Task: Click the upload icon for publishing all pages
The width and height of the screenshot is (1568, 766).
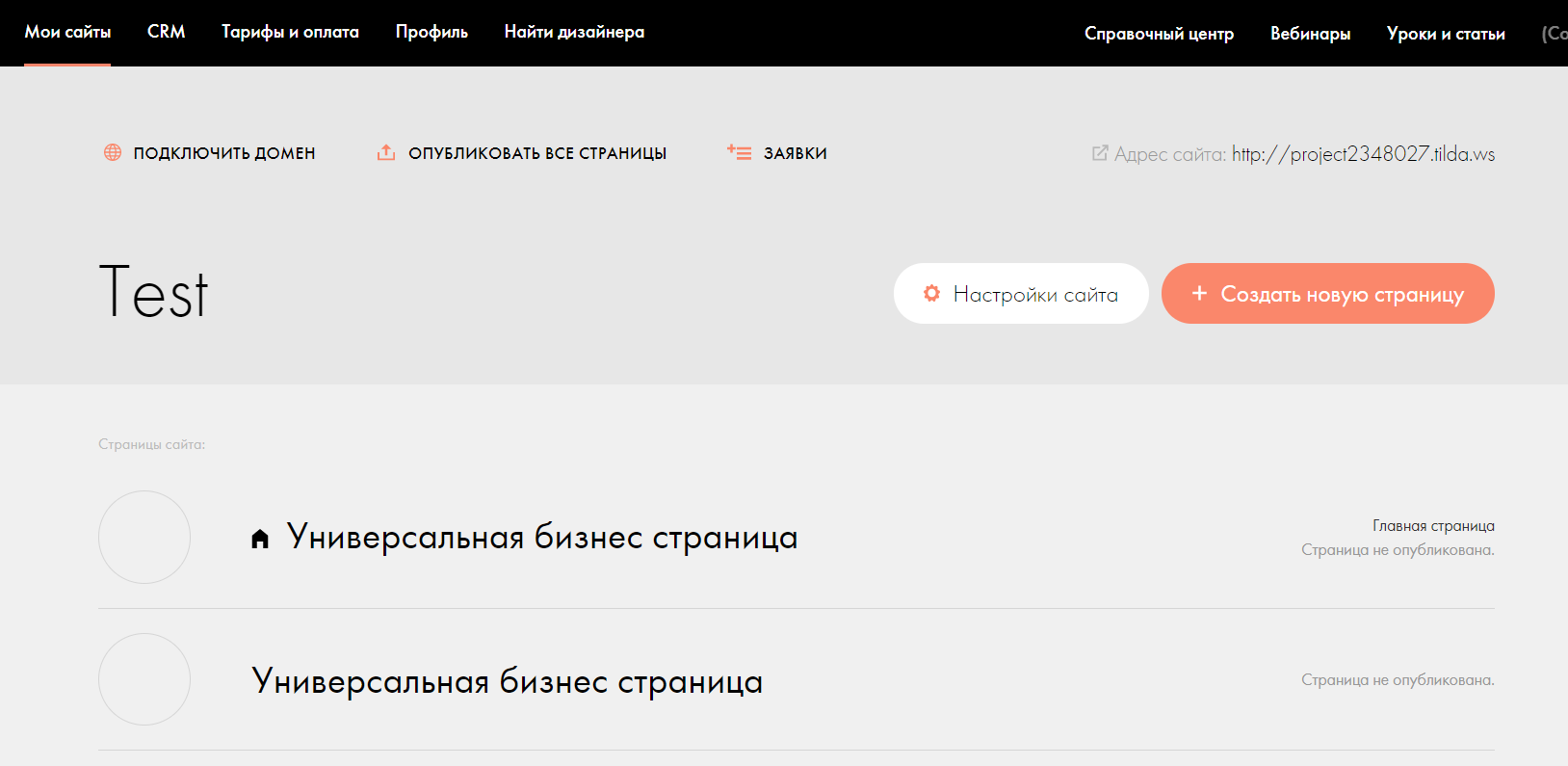Action: point(386,152)
